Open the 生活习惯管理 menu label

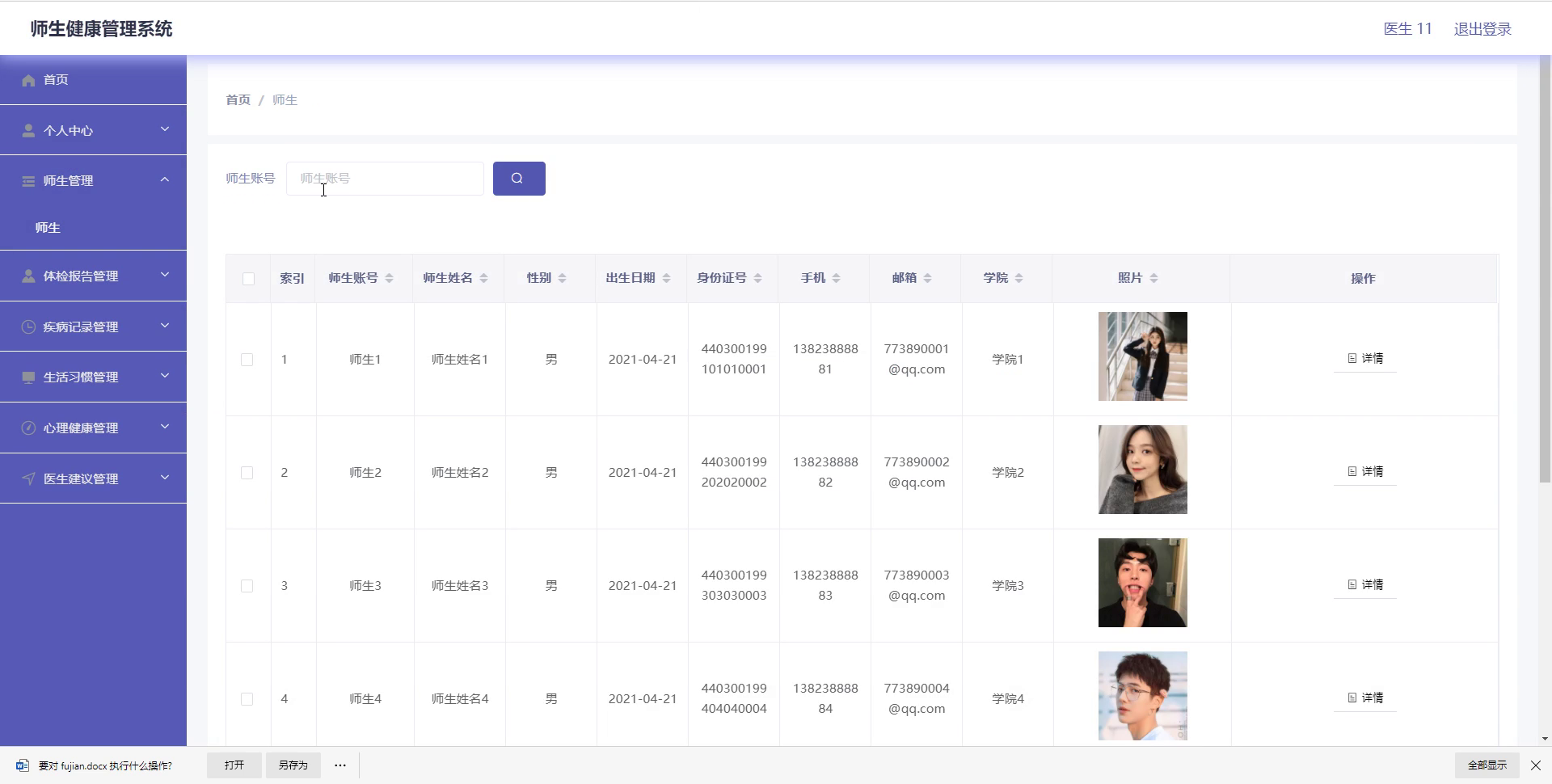[x=81, y=377]
